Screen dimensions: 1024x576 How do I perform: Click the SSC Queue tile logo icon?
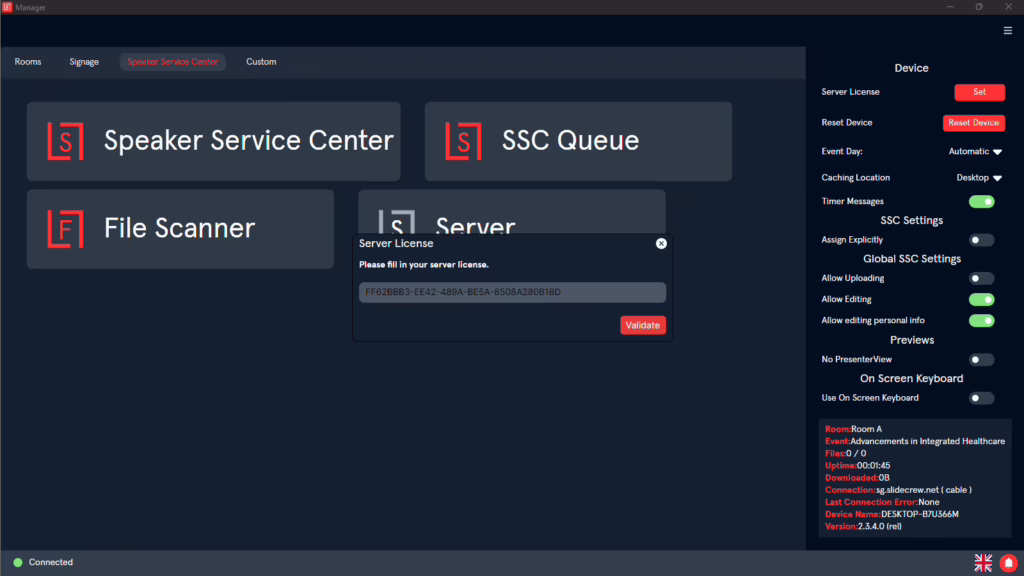click(463, 141)
